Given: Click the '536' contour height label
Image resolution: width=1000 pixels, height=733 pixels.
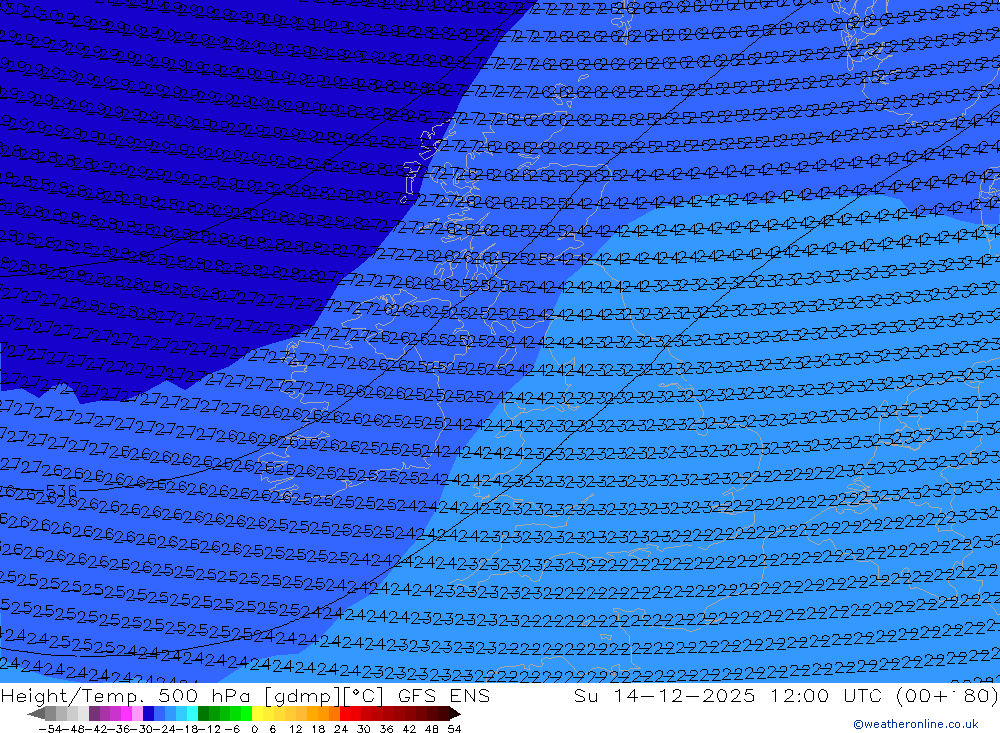Looking at the screenshot, I should coord(61,491).
